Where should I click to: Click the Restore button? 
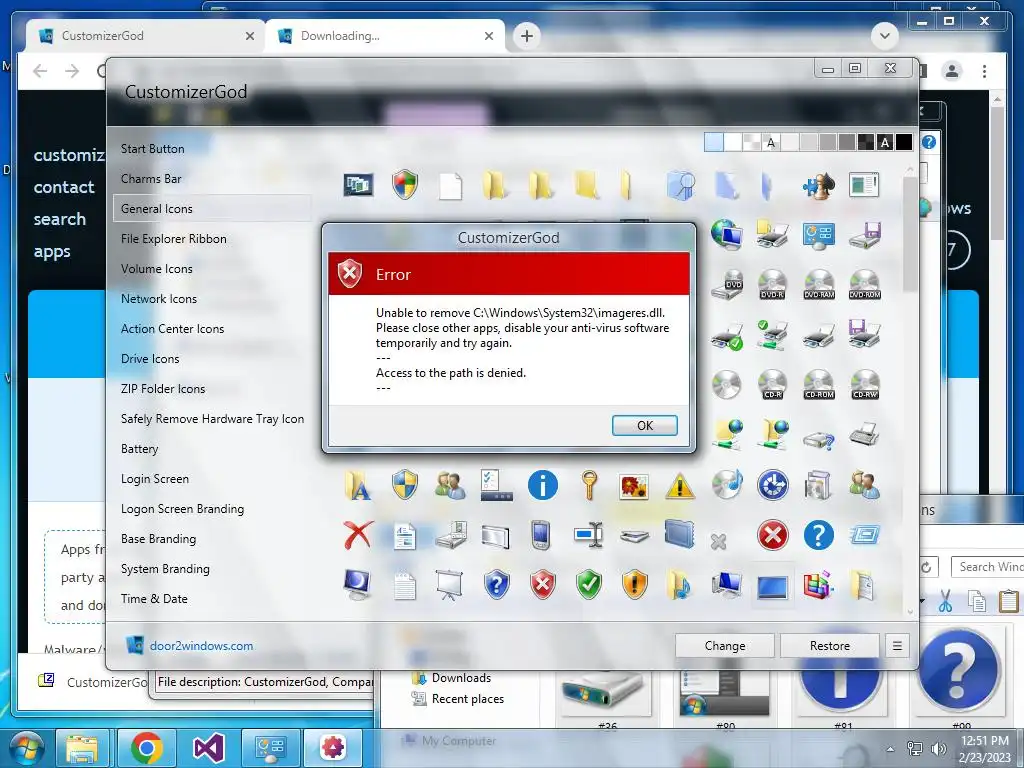(x=829, y=646)
